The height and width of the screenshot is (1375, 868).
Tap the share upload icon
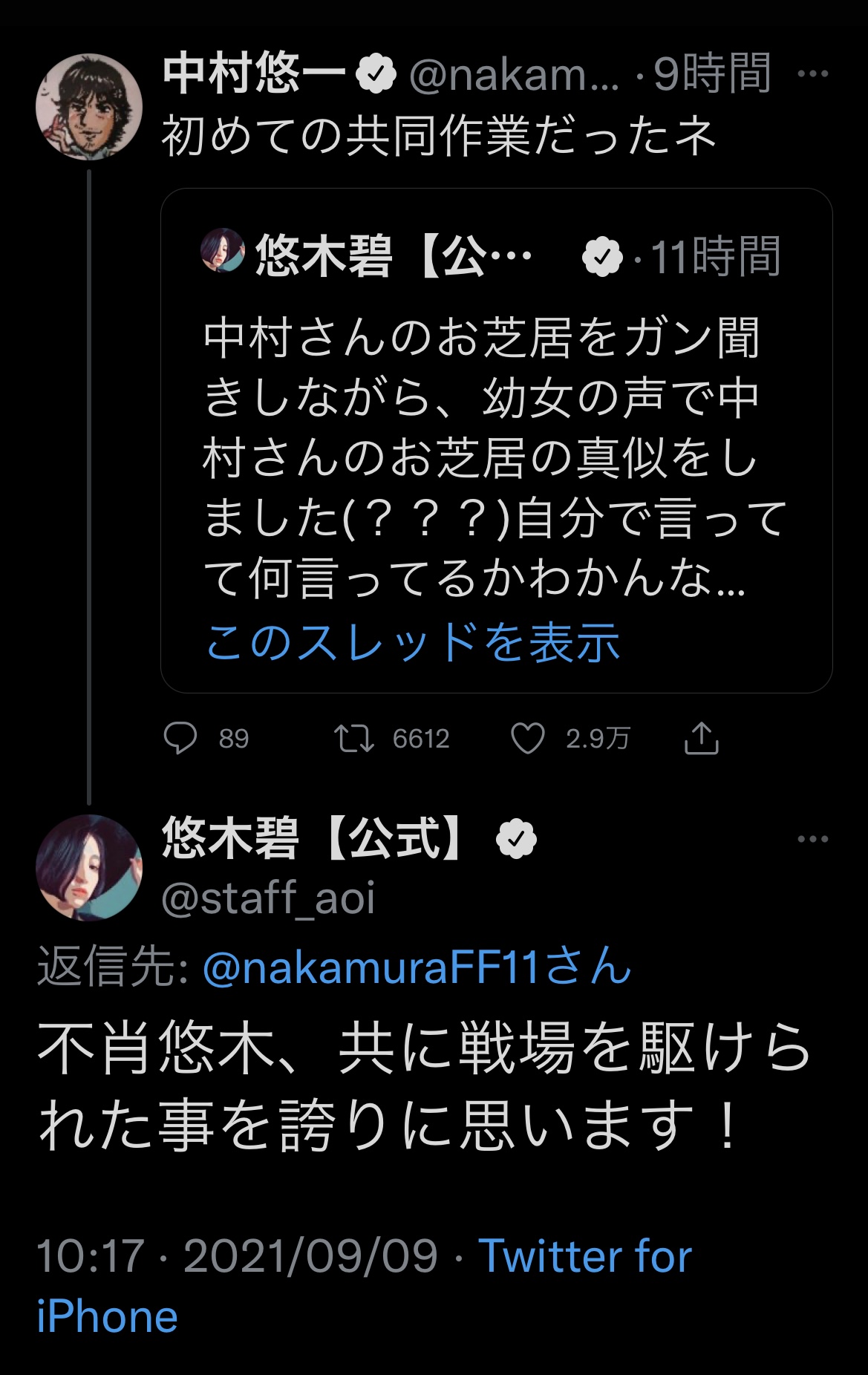coord(701,738)
